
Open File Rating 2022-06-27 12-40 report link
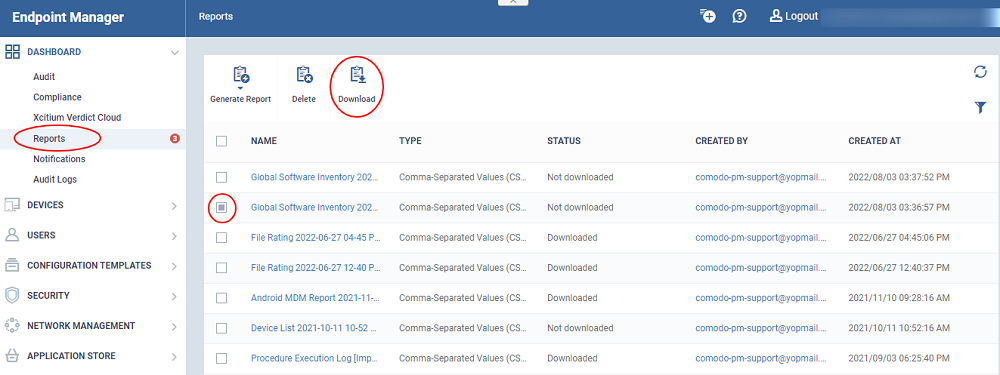(316, 268)
